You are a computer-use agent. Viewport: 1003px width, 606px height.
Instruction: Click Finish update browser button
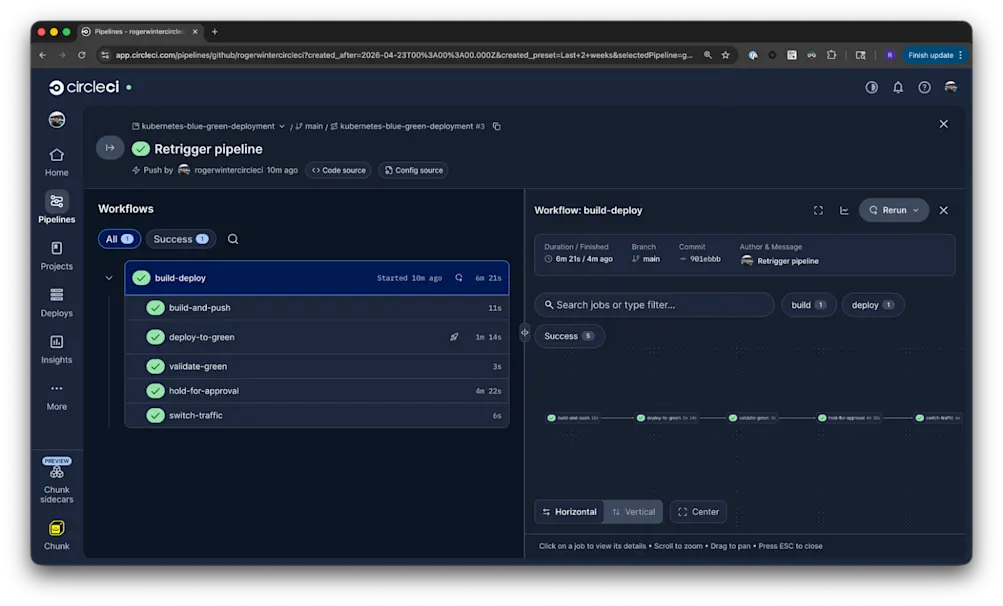(x=935, y=55)
